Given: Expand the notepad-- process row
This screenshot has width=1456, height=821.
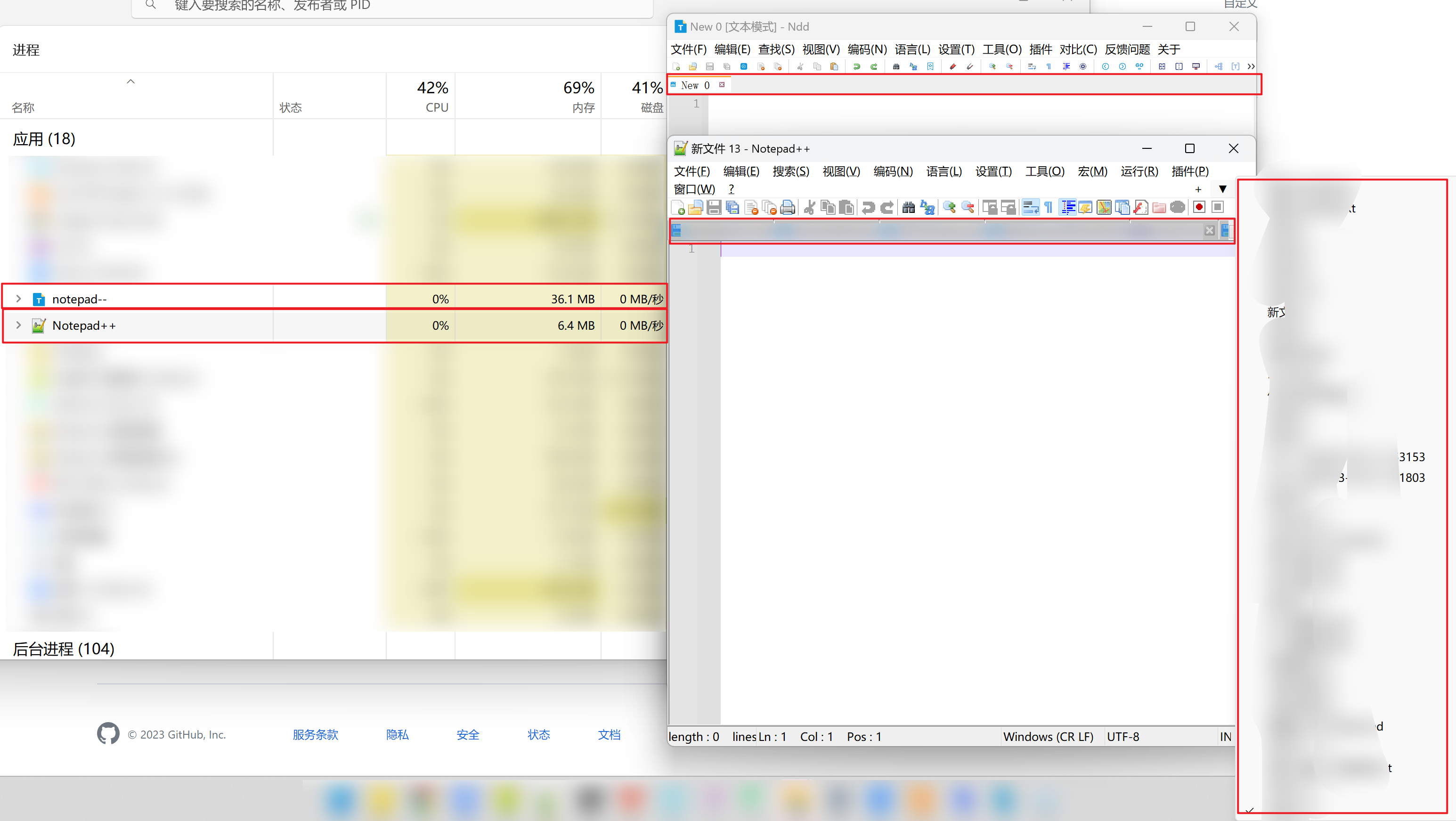Looking at the screenshot, I should click(19, 298).
